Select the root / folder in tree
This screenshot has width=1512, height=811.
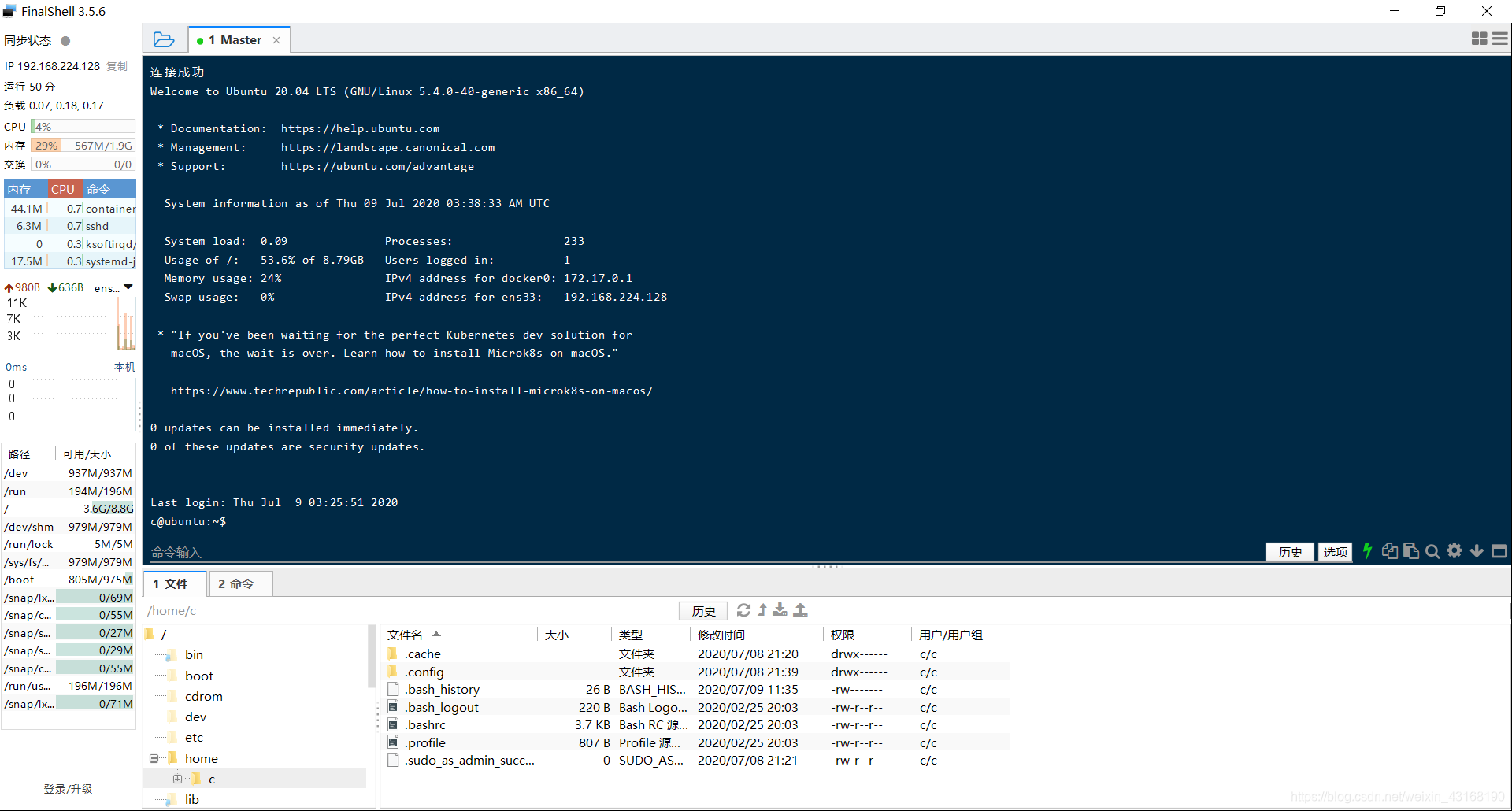(164, 635)
